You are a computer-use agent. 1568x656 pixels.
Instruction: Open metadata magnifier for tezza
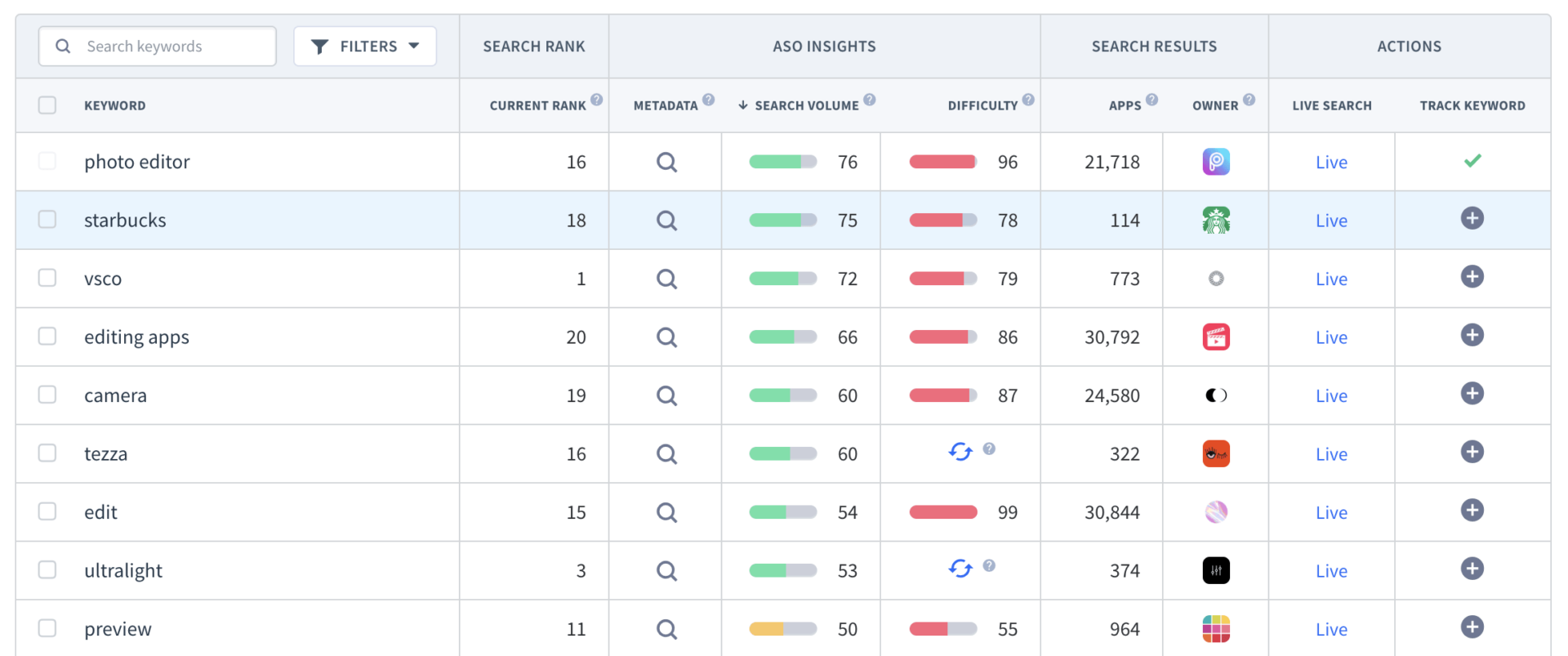coord(666,454)
